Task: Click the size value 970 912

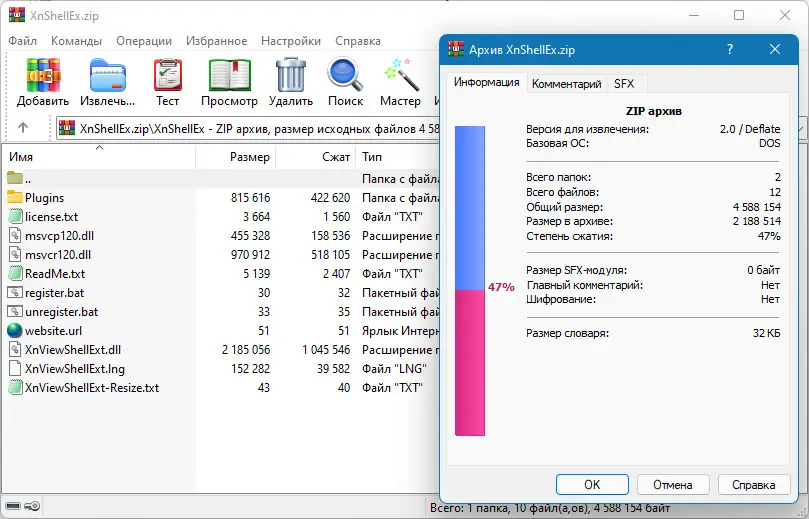Action: pos(250,255)
